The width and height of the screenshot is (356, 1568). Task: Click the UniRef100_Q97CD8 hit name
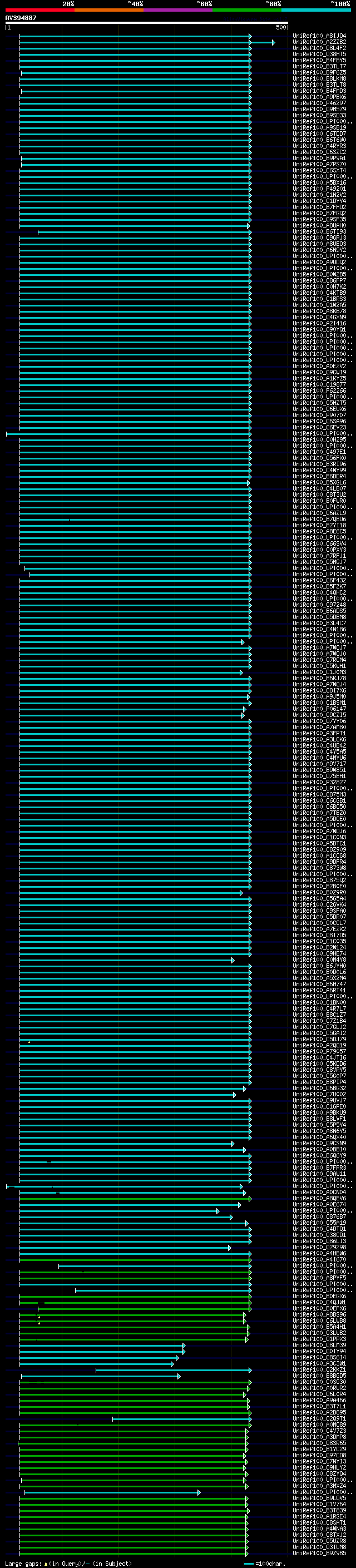(x=319, y=1456)
